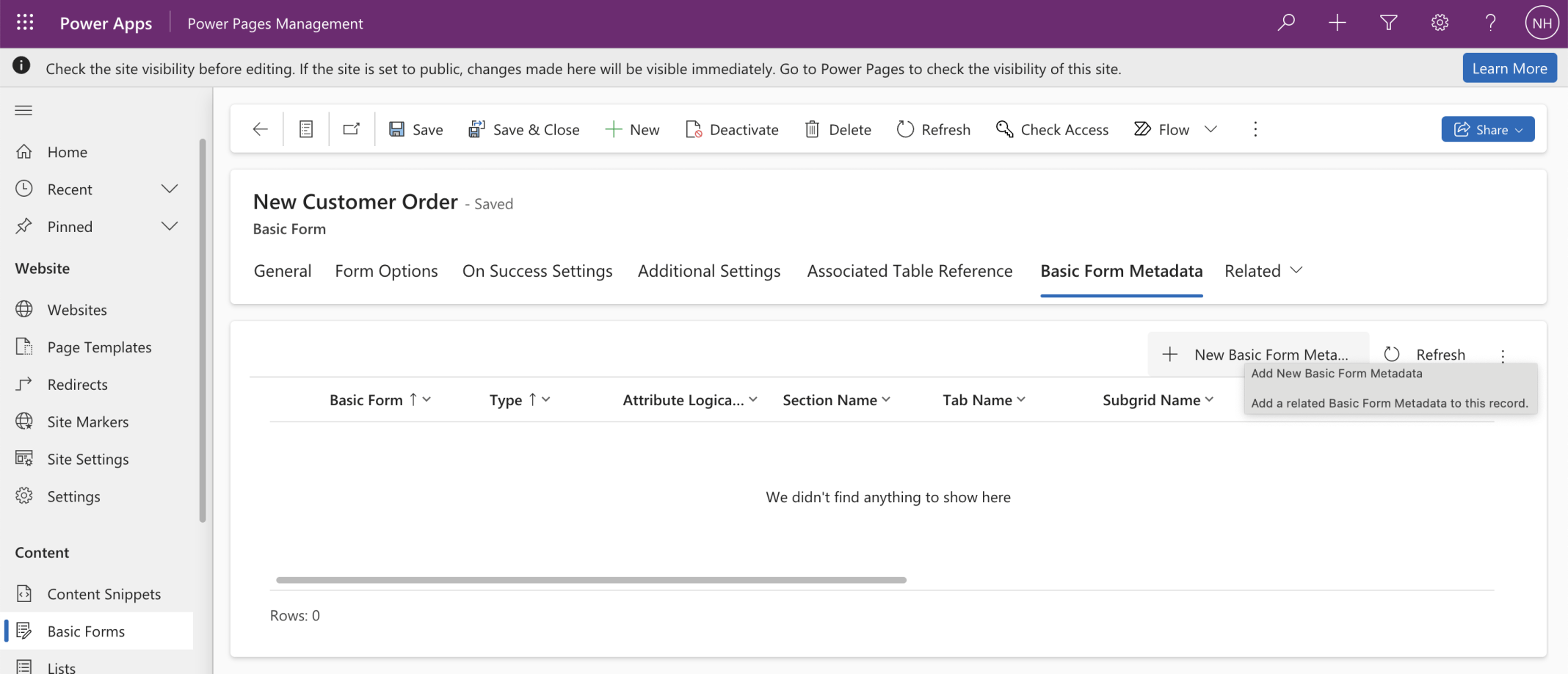This screenshot has width=1568, height=674.
Task: Click the search magnifier icon
Action: [1286, 23]
